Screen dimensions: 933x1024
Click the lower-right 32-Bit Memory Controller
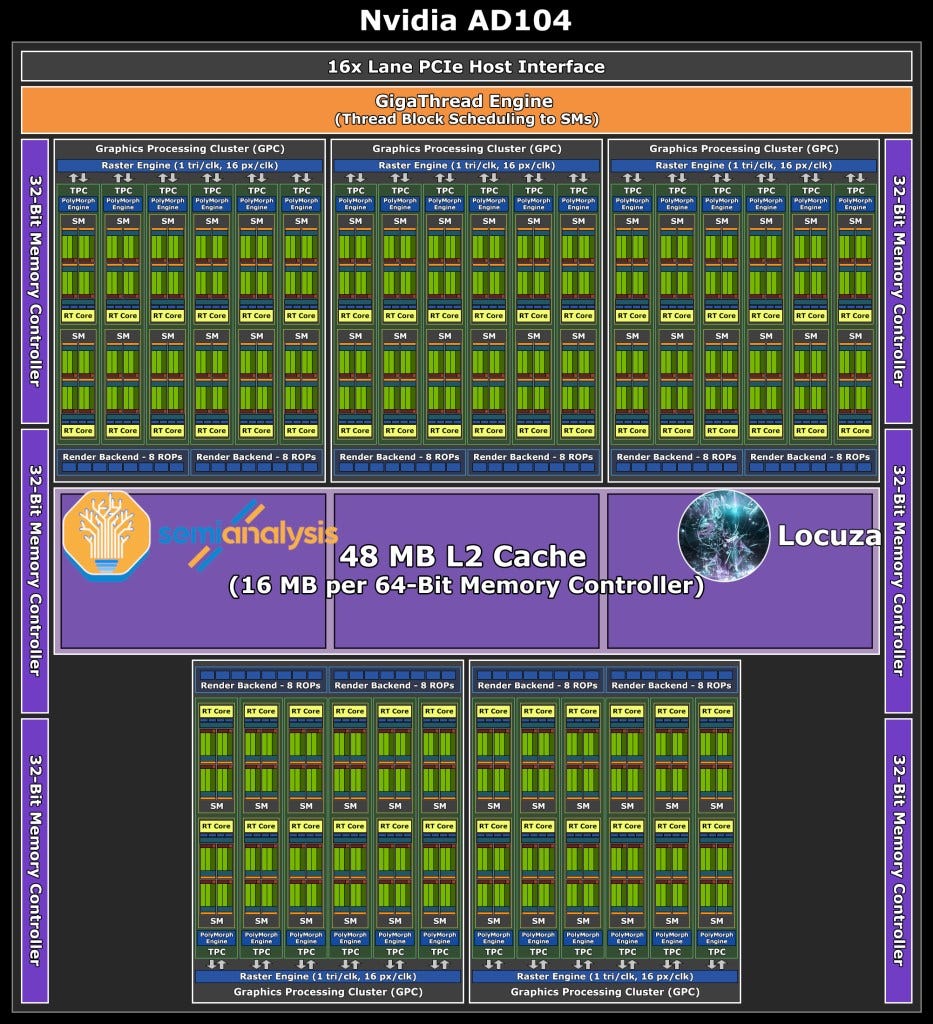click(898, 861)
